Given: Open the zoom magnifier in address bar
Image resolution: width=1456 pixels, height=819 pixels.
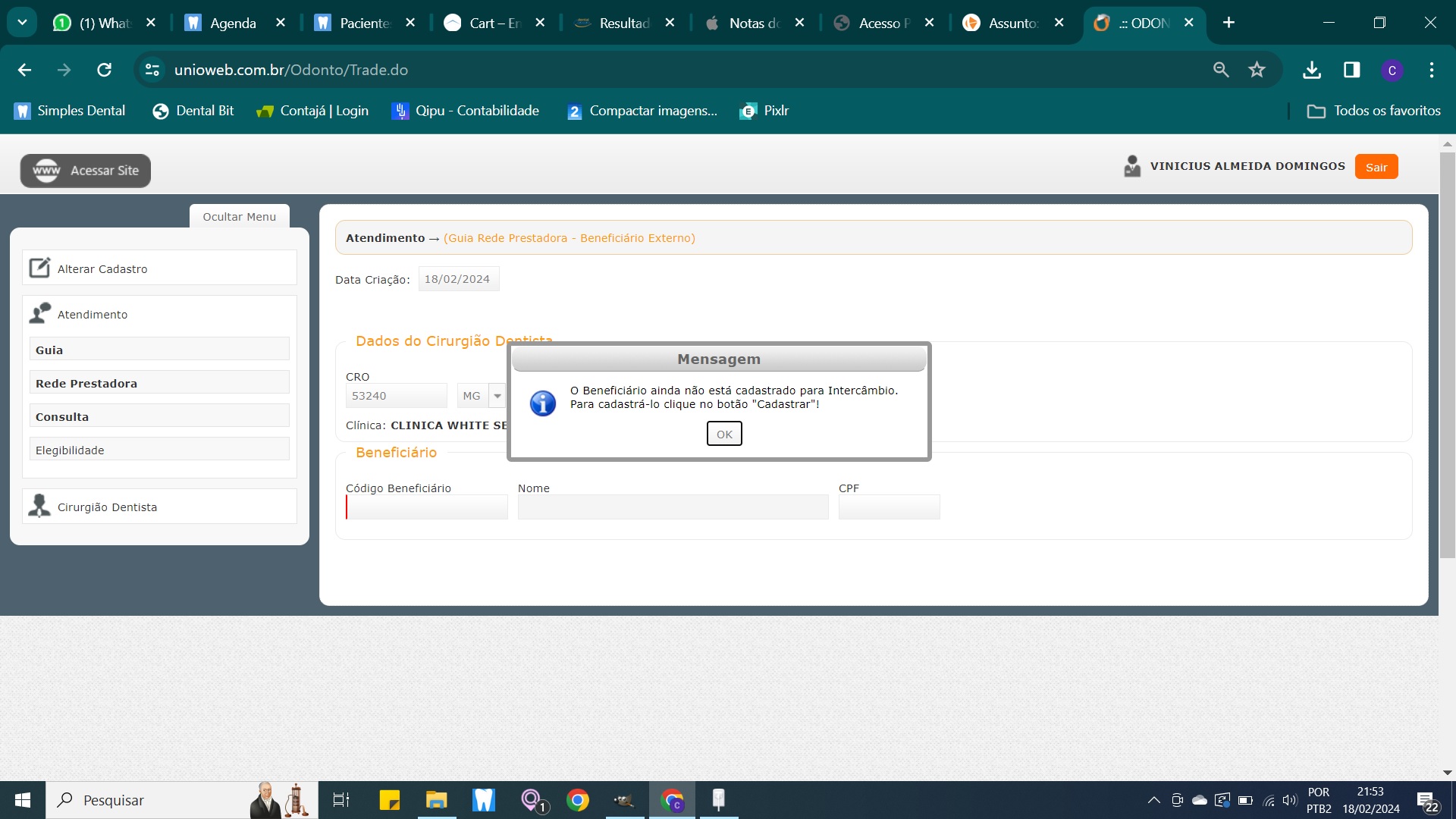Looking at the screenshot, I should point(1221,70).
